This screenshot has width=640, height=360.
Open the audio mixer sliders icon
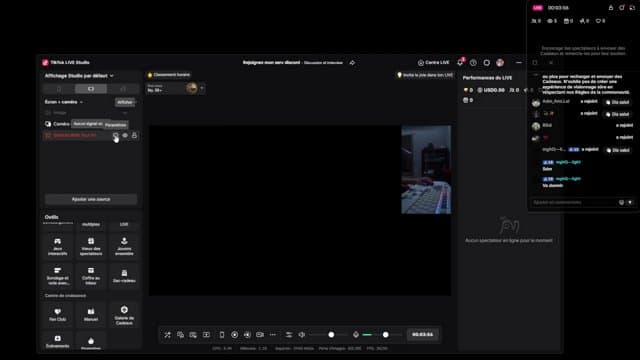(x=289, y=335)
